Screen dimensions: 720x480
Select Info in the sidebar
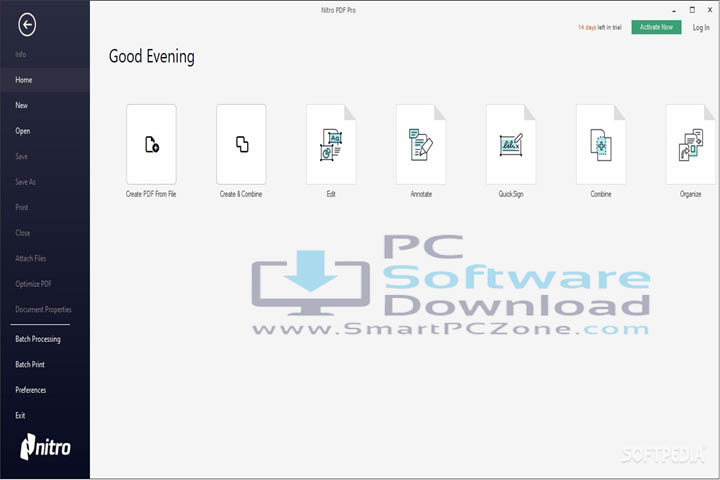pos(21,54)
